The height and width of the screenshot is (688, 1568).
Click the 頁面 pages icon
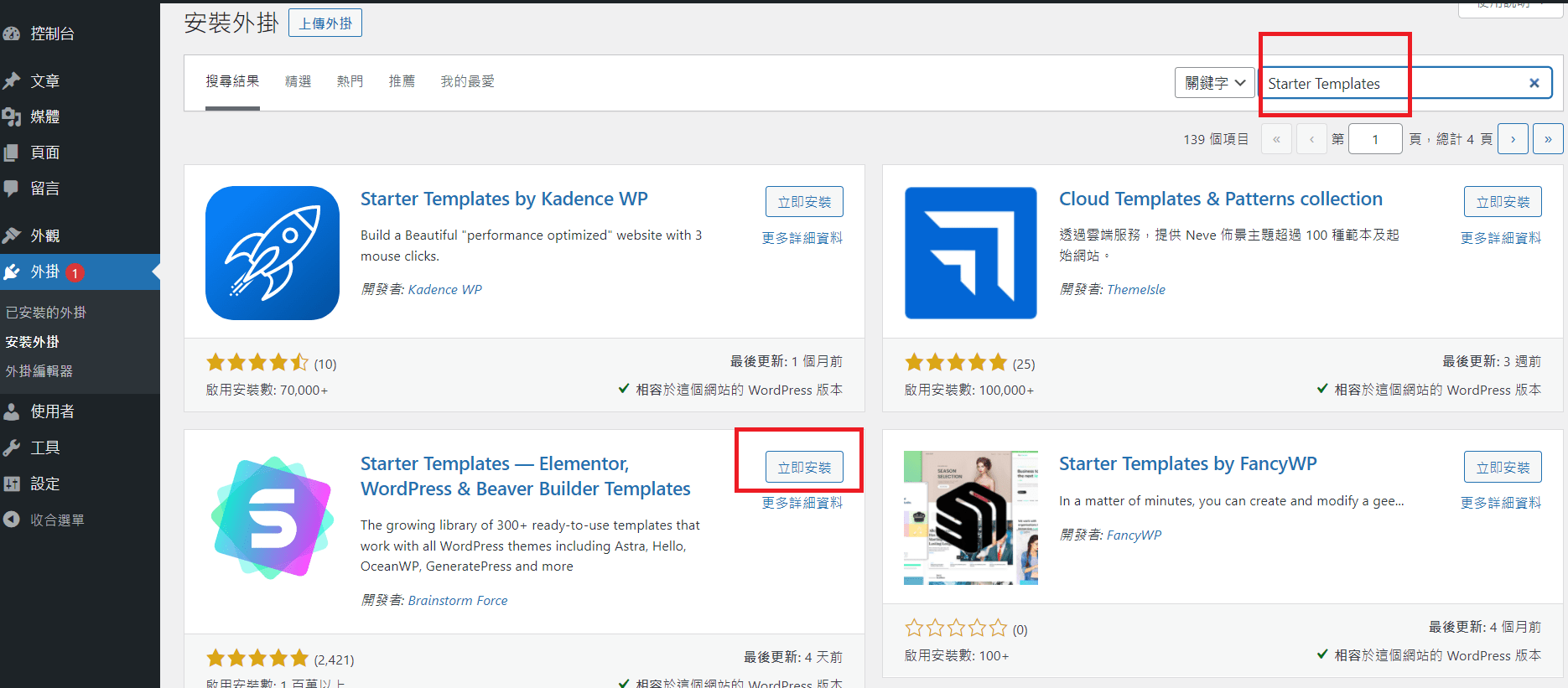(x=12, y=153)
